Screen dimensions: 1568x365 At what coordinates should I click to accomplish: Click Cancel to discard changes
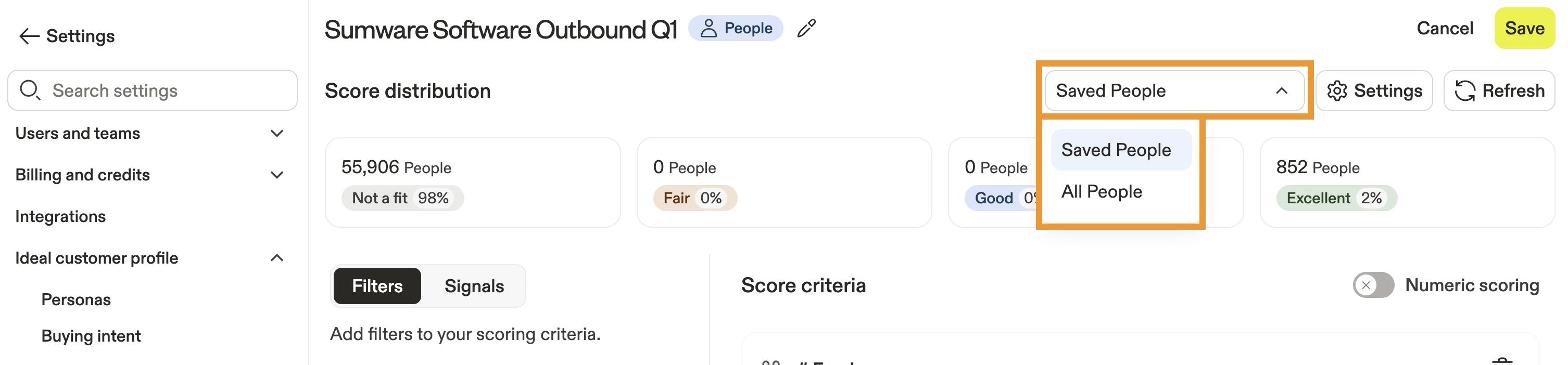pyautogui.click(x=1445, y=29)
